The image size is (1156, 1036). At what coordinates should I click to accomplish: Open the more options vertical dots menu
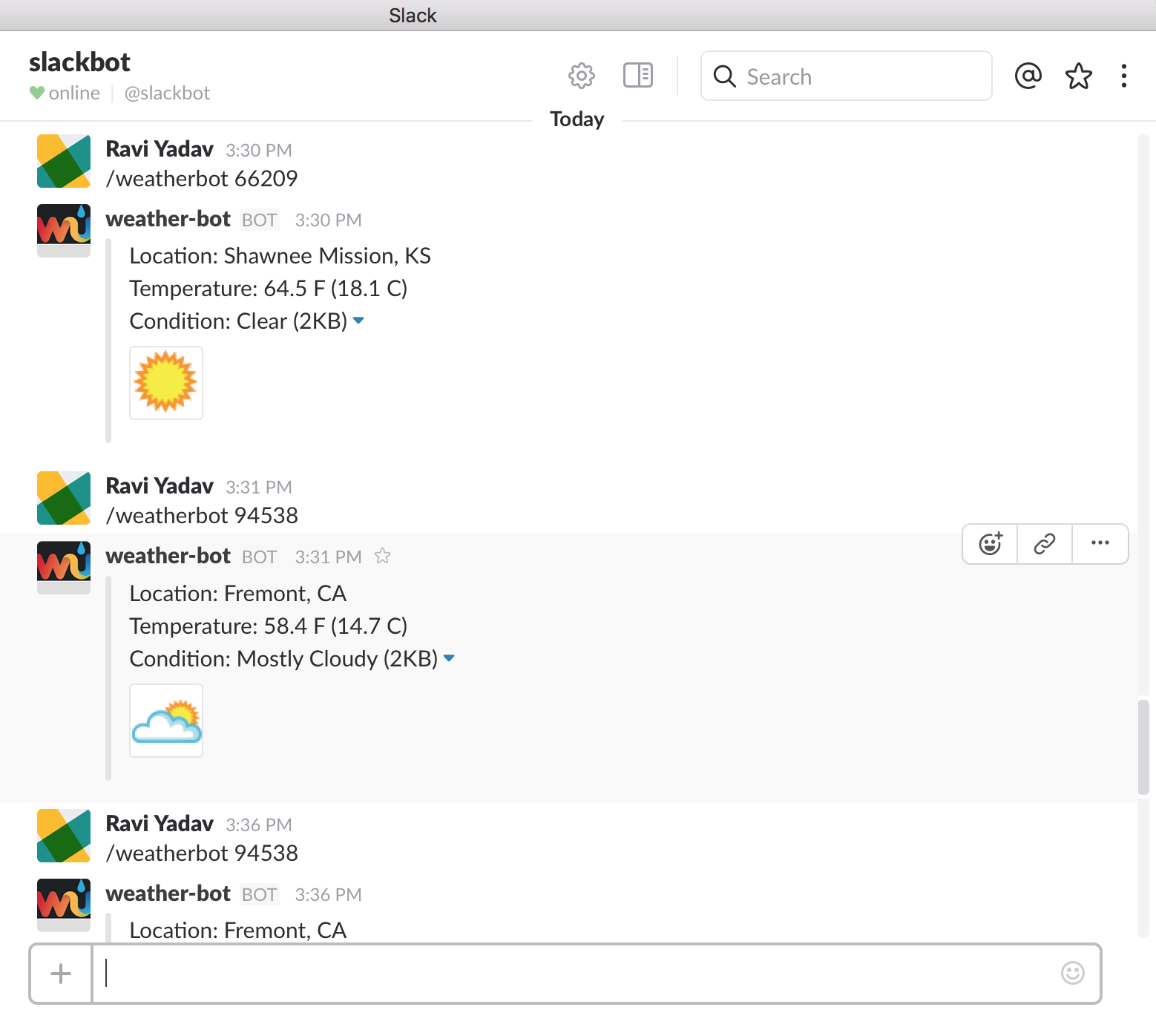tap(1124, 76)
